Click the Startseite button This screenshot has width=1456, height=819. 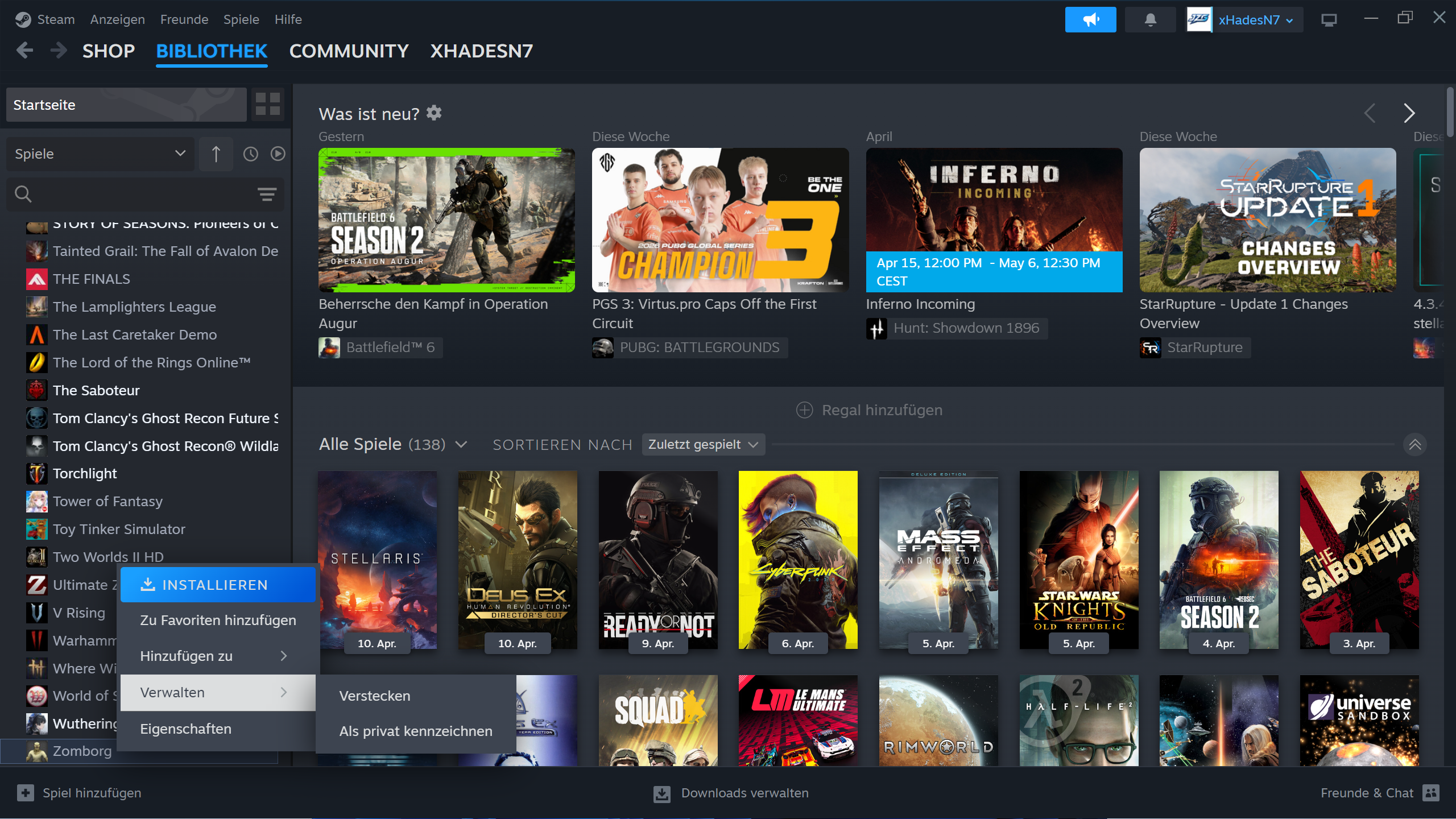(x=126, y=105)
